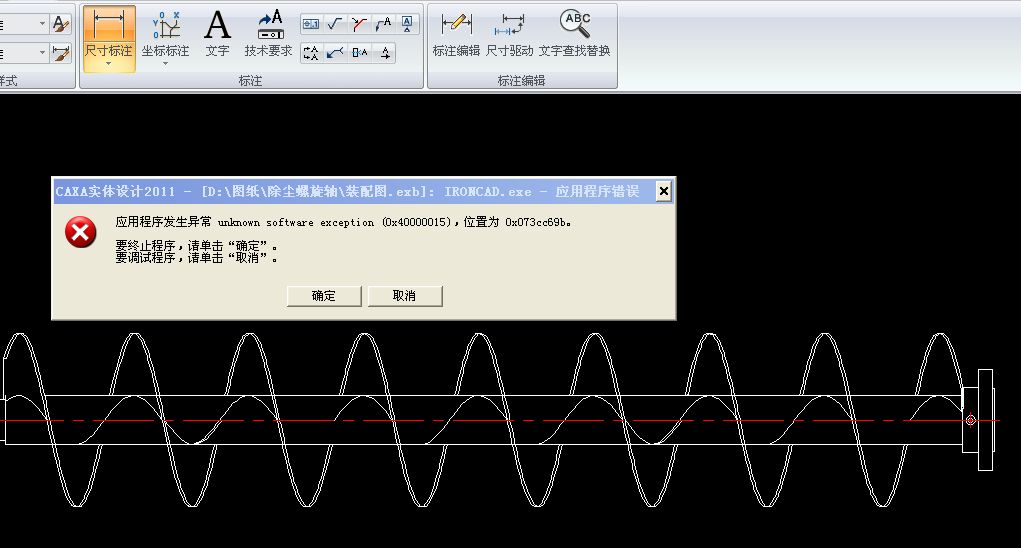1021x548 pixels.
Task: Select the 尺寸驱动 dimension drive tool
Action: [510, 31]
